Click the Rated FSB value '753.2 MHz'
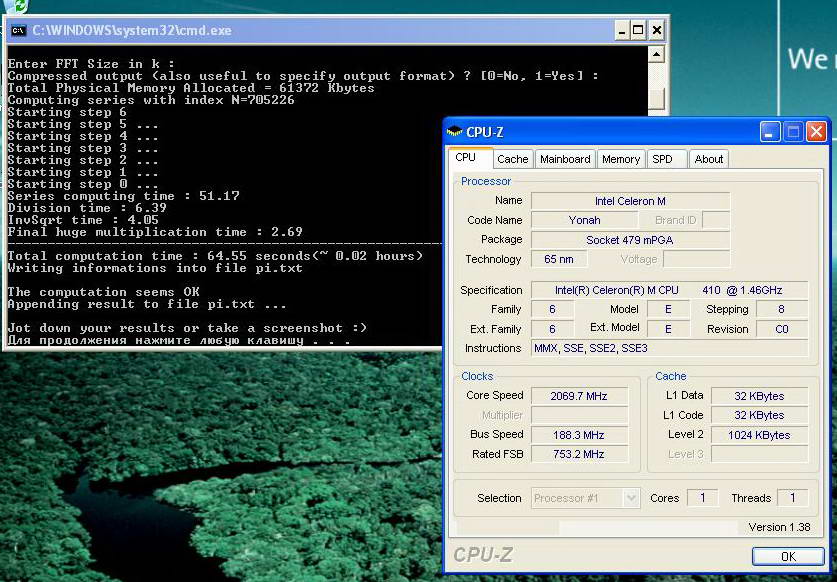This screenshot has height=582, width=837. click(579, 454)
